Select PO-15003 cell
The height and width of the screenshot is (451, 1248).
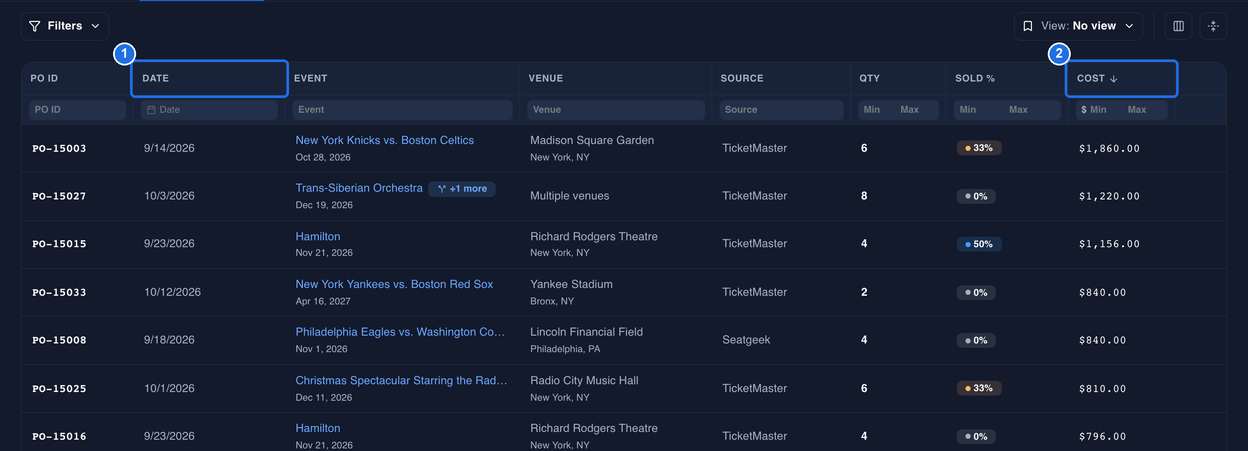point(59,148)
